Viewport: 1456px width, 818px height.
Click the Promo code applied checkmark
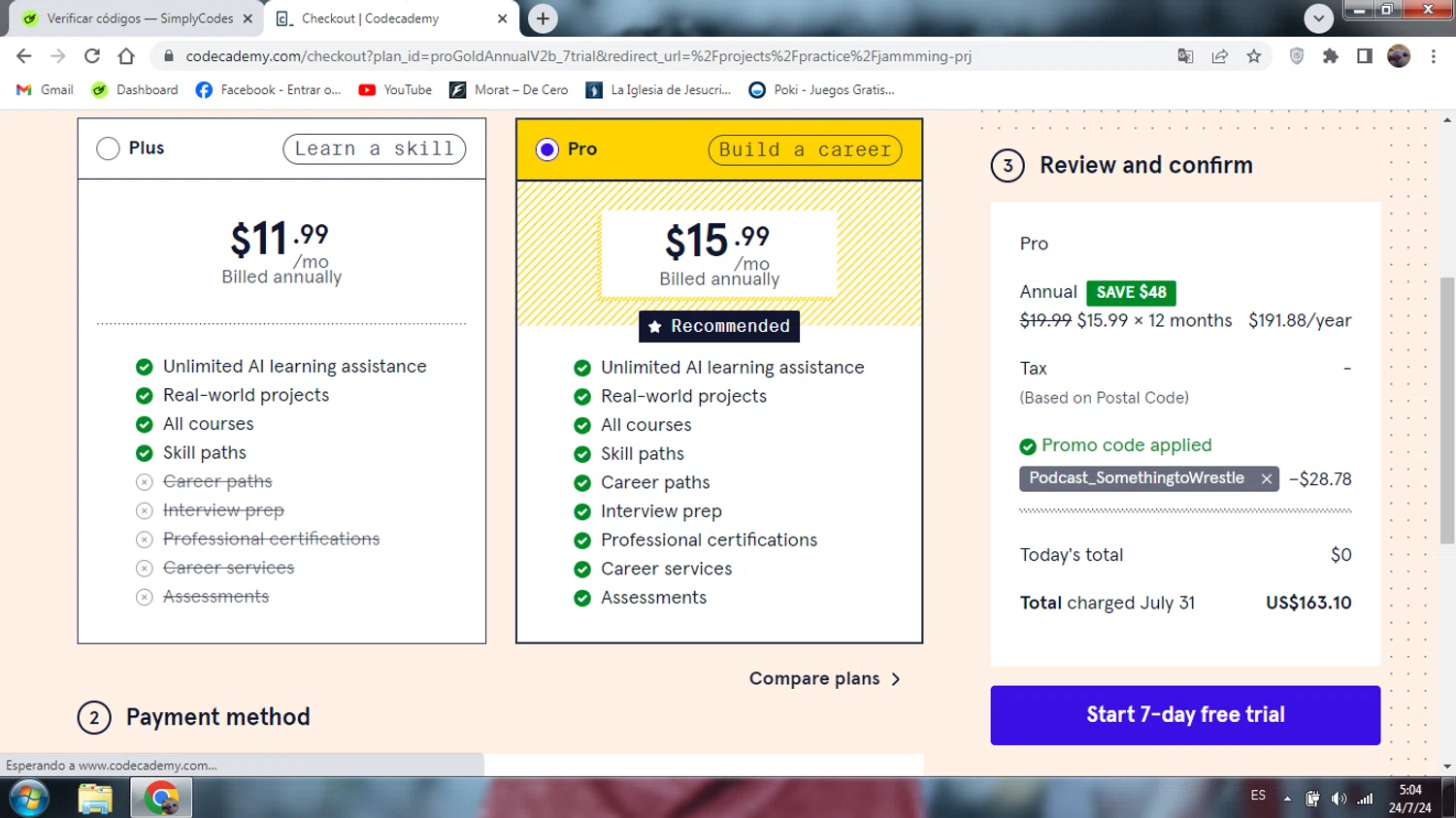point(1028,446)
